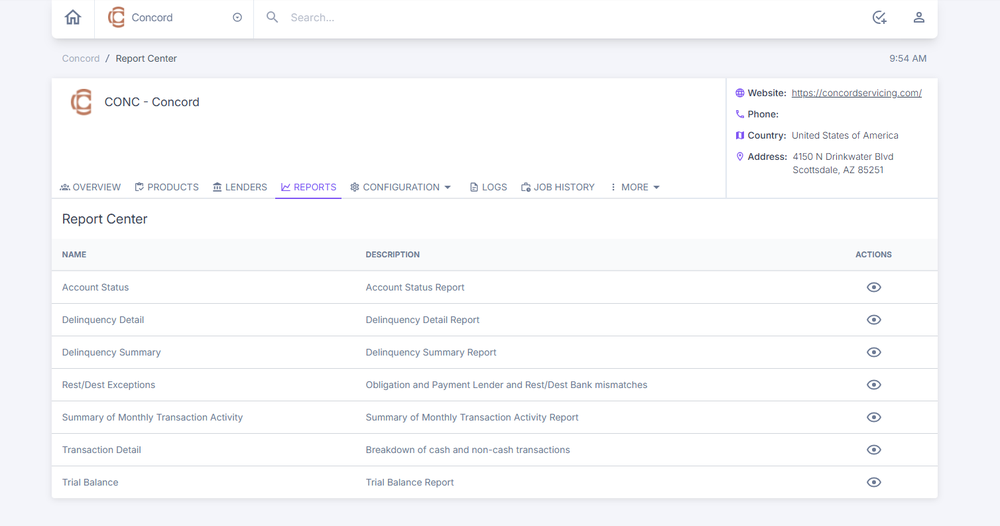The image size is (1000, 526).
Task: Click the address location pin icon
Action: pyautogui.click(x=740, y=156)
